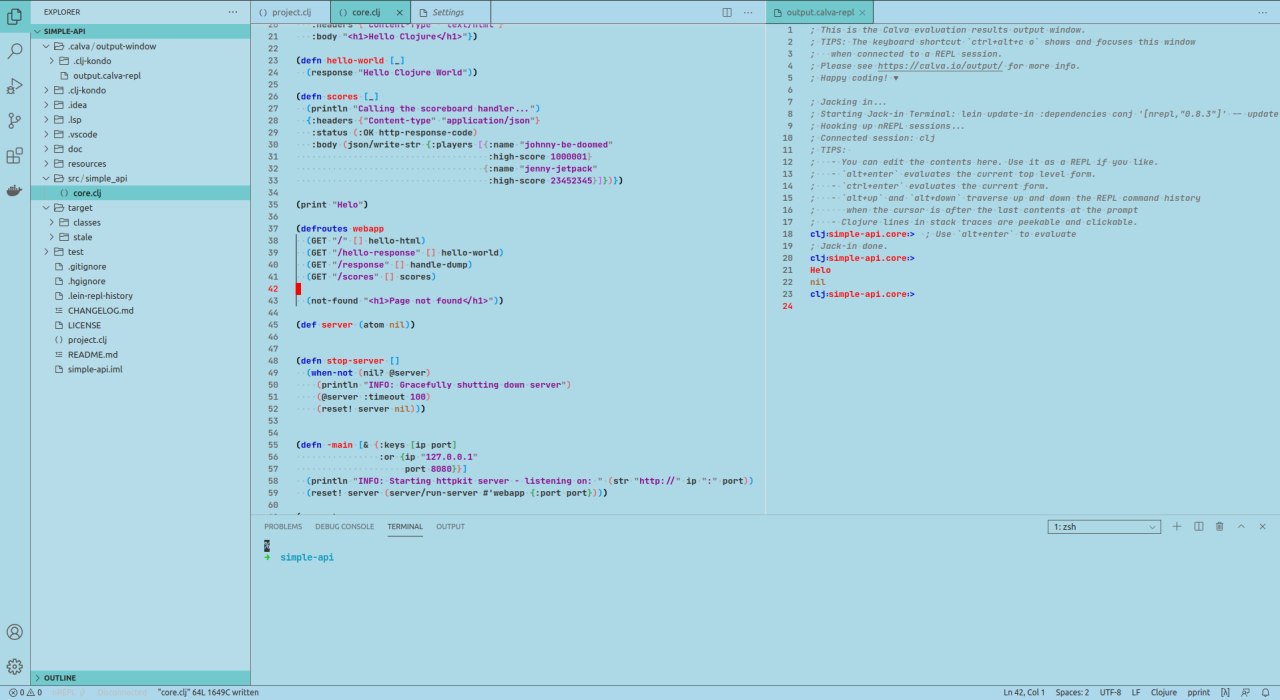Kill terminal with the trash icon
This screenshot has height=700, width=1280.
(x=1219, y=526)
